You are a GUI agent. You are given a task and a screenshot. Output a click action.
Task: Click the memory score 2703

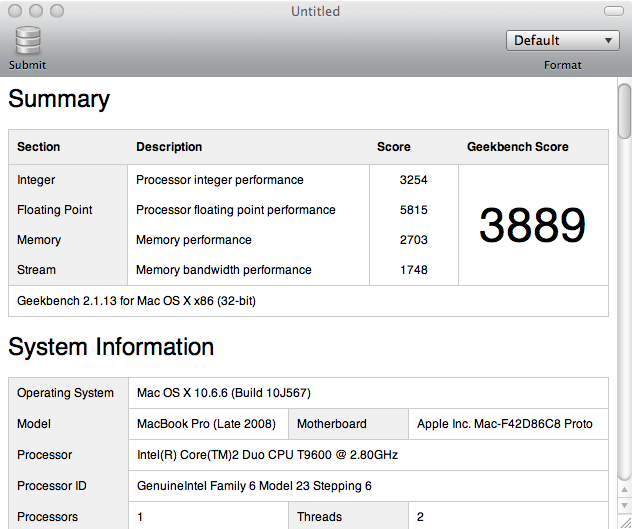[414, 240]
